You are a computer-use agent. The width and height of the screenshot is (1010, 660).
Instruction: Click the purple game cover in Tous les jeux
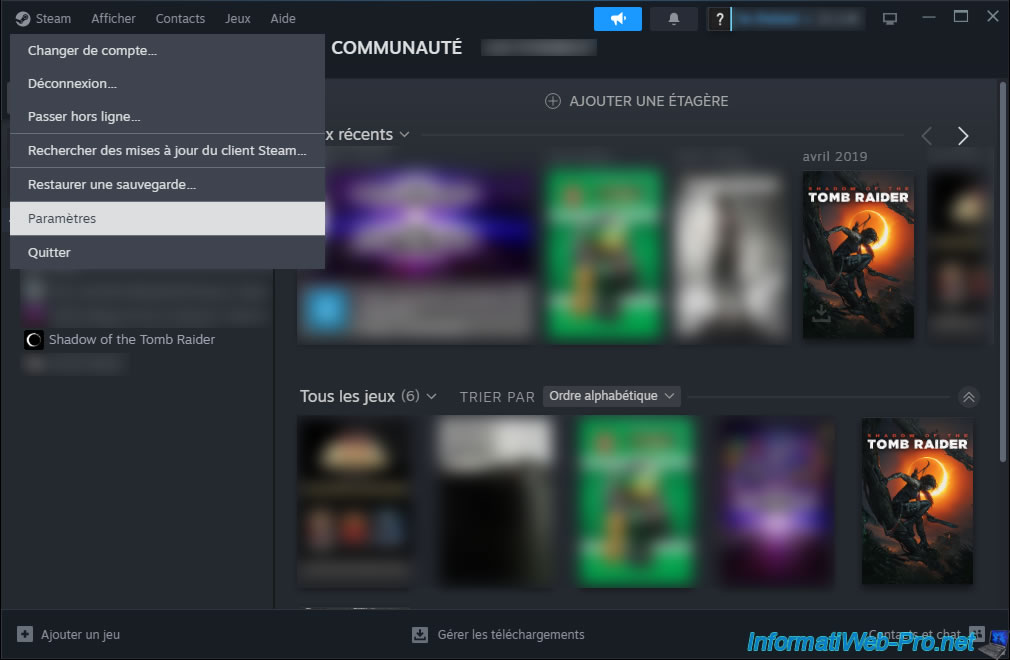[776, 501]
